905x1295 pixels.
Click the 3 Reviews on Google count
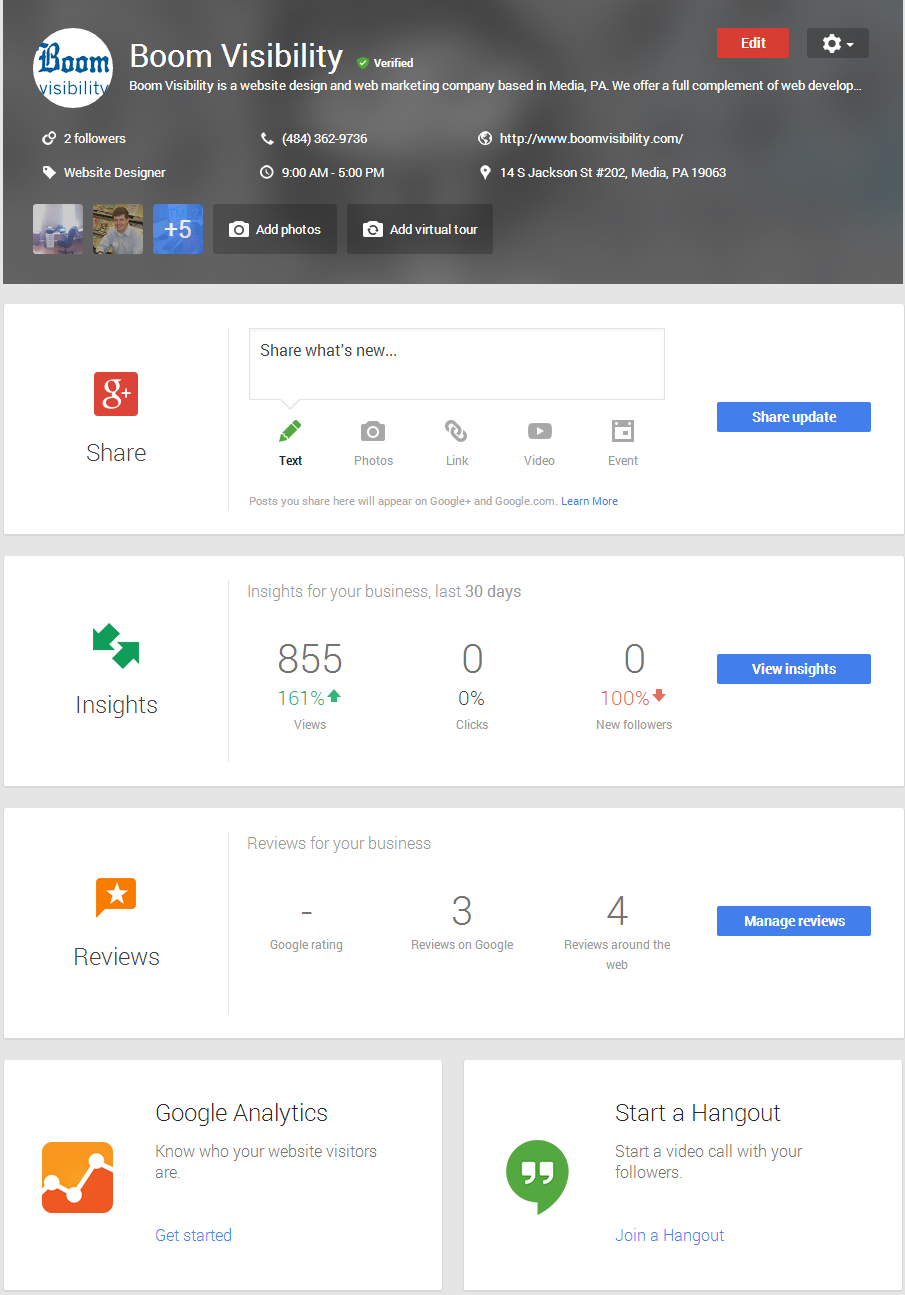click(462, 911)
